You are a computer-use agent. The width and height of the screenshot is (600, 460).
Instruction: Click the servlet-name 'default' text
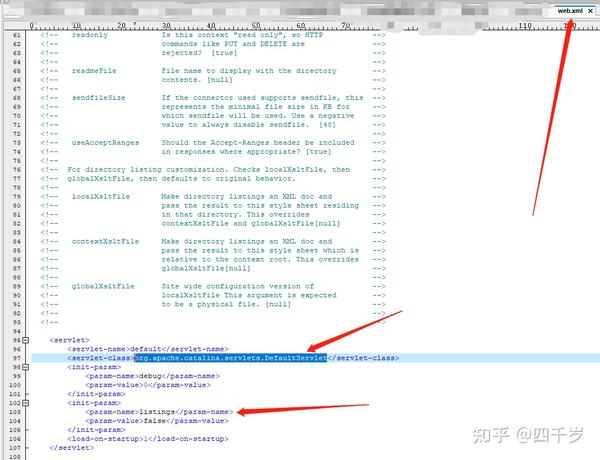146,349
